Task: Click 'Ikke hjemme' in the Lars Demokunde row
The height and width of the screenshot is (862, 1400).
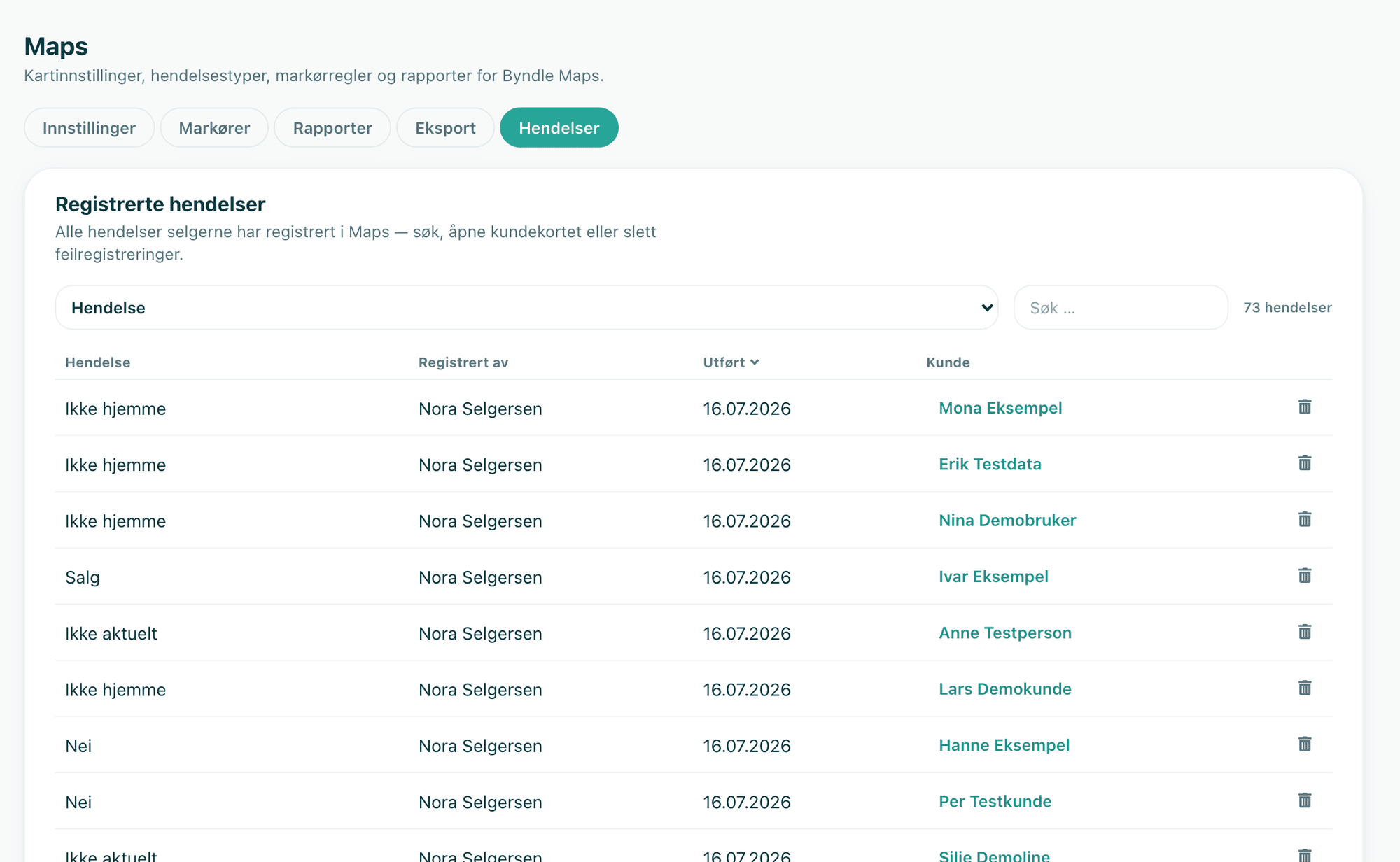Action: (x=115, y=690)
